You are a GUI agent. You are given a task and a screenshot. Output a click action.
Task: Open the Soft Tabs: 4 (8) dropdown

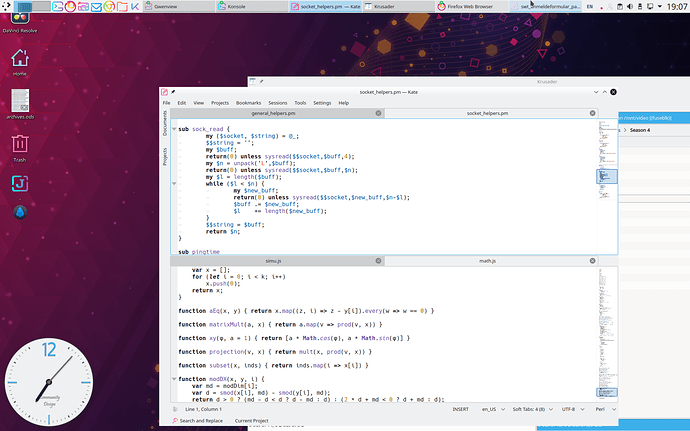(532, 409)
